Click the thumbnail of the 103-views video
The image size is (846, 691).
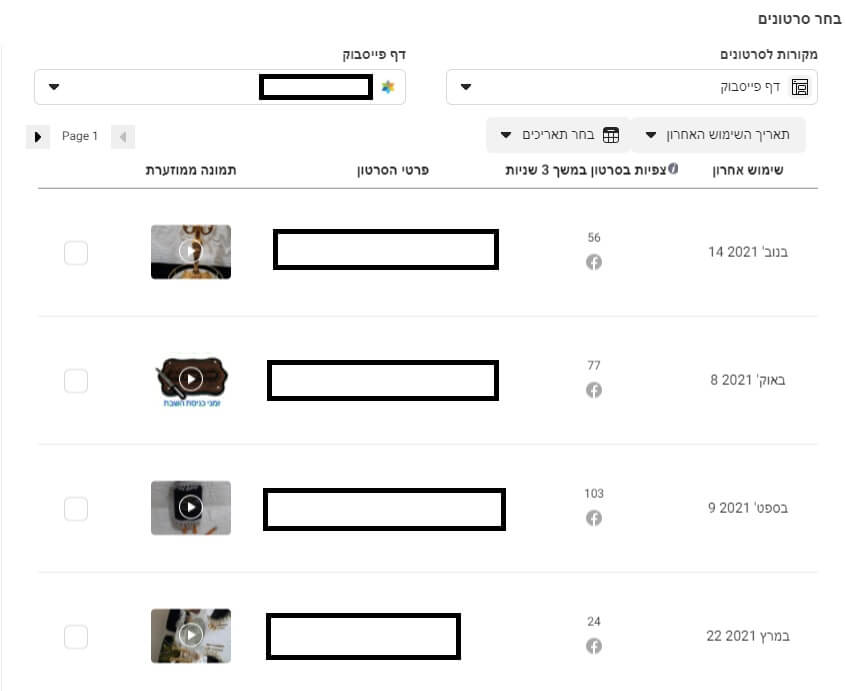point(191,508)
